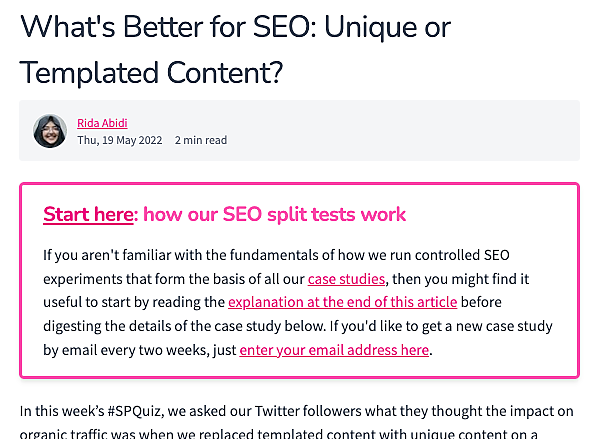Click the publish date 'Thu, 19 May 2022'

point(121,140)
